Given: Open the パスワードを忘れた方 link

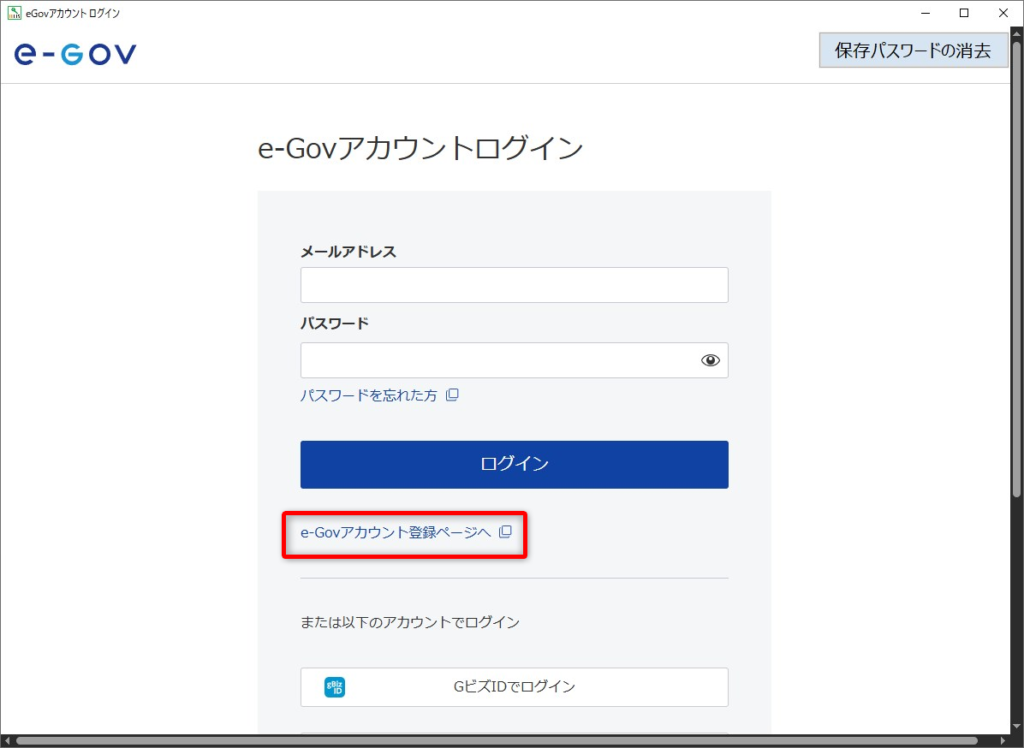Looking at the screenshot, I should click(x=369, y=395).
